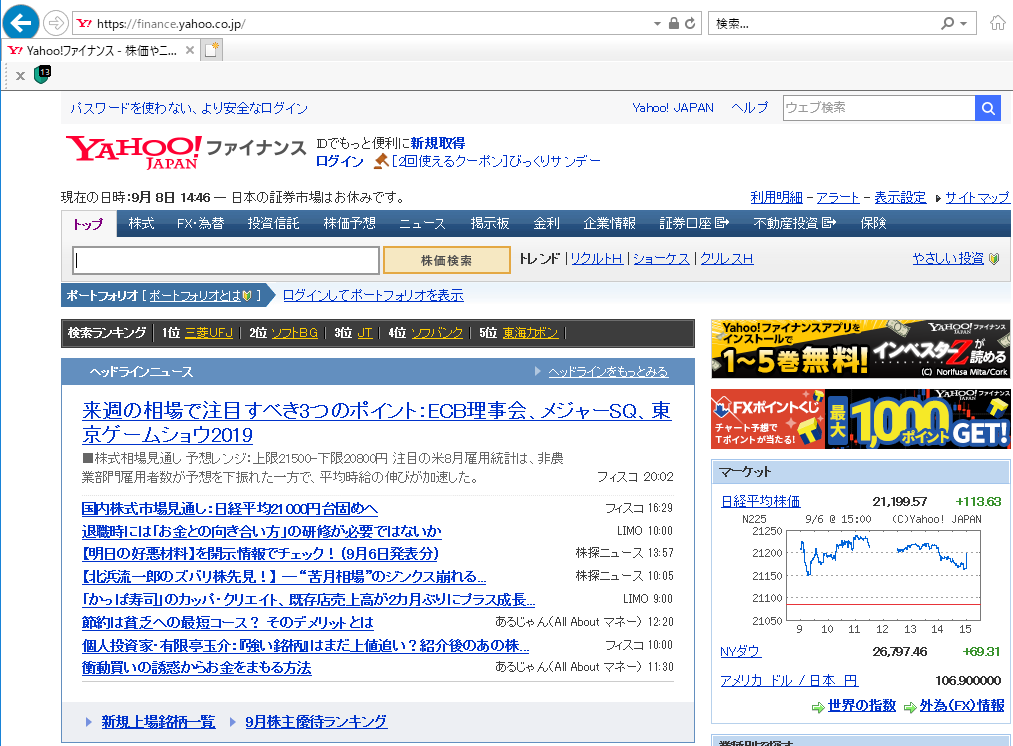Open the 不動産投資 external link tab
1013x746 pixels.
point(795,223)
